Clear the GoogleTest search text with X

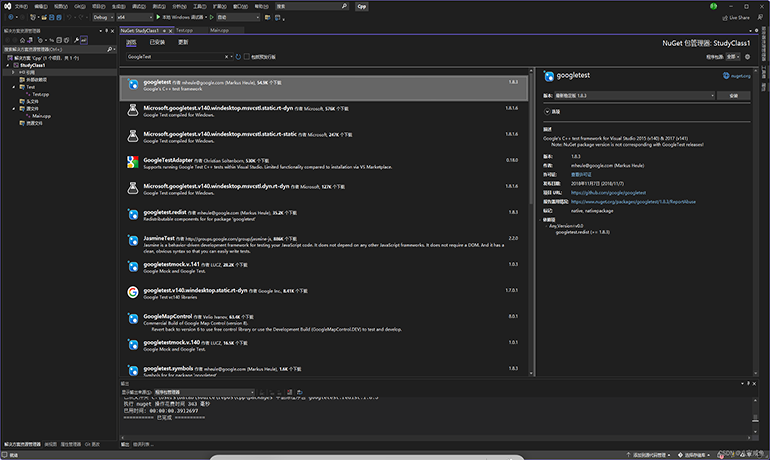click(226, 57)
